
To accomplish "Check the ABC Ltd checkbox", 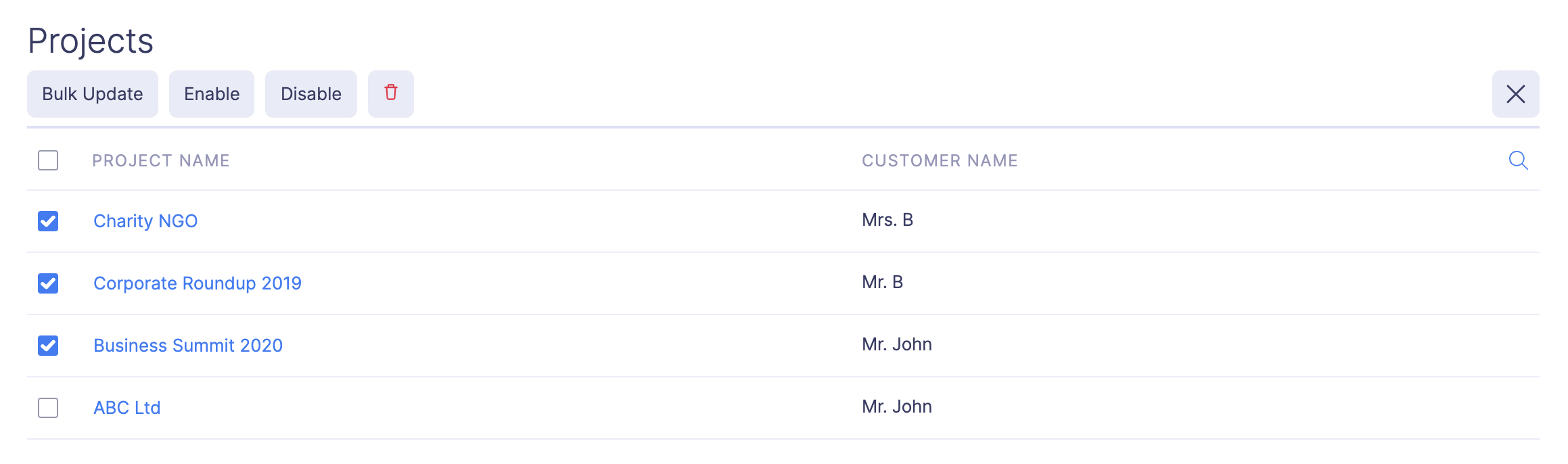I will pos(48,408).
